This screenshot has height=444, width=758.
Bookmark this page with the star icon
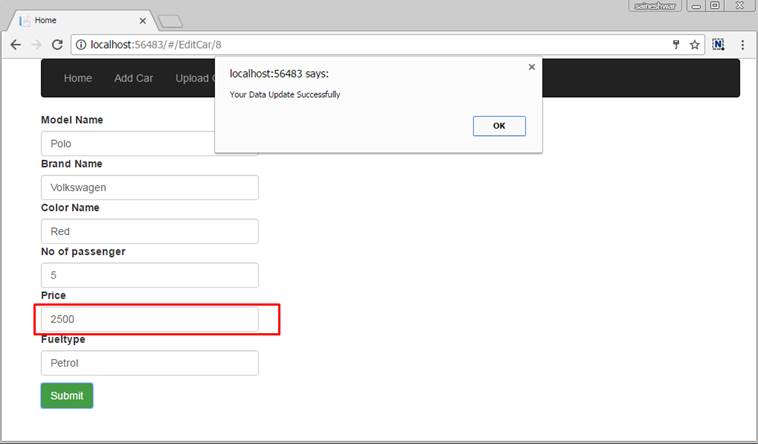click(x=695, y=45)
